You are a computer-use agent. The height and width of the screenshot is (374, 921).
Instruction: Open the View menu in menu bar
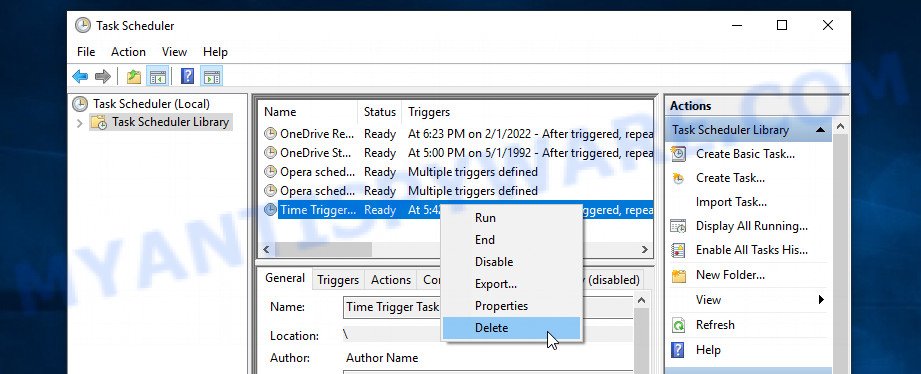[174, 52]
